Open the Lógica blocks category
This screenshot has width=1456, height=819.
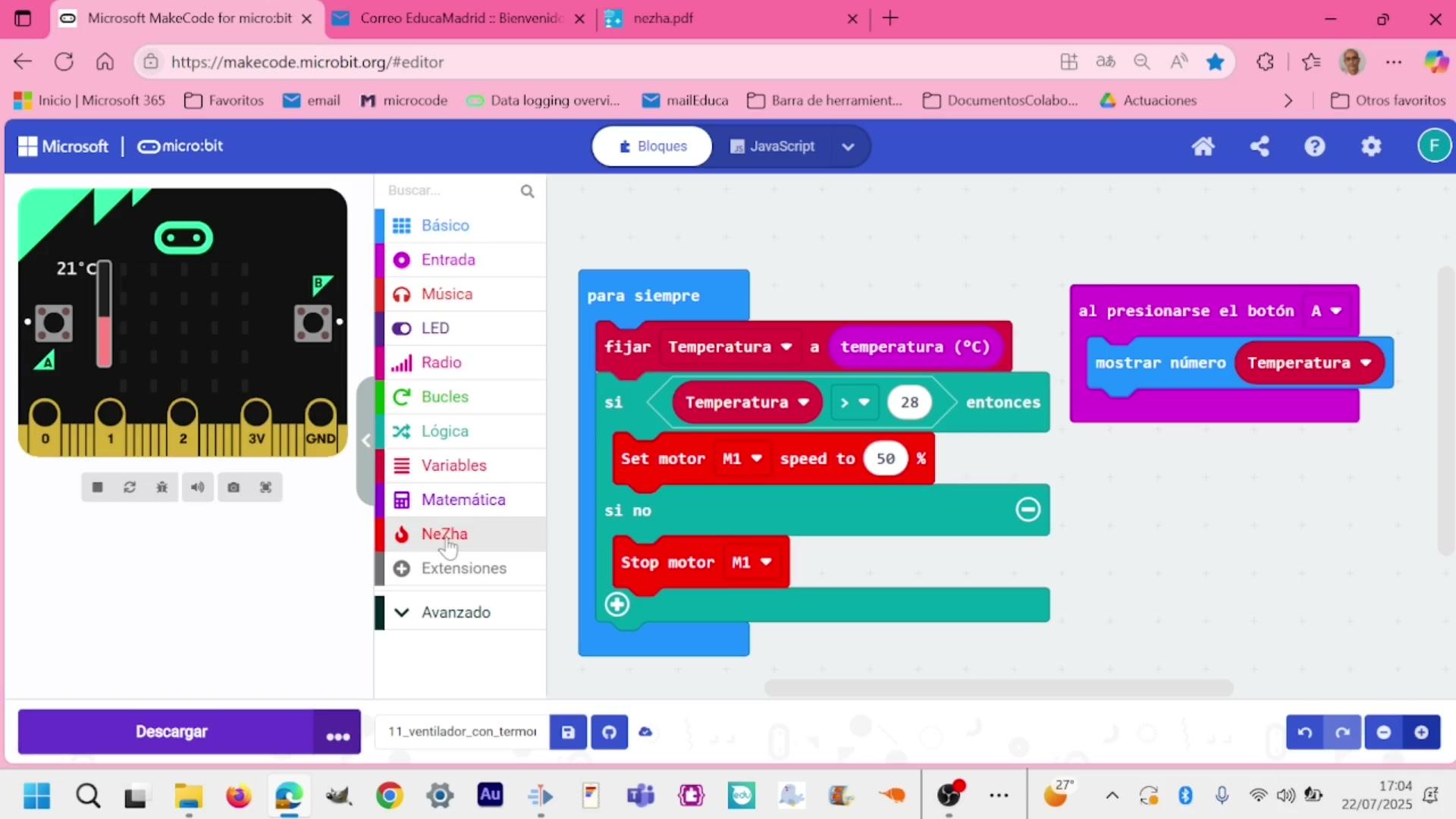444,431
